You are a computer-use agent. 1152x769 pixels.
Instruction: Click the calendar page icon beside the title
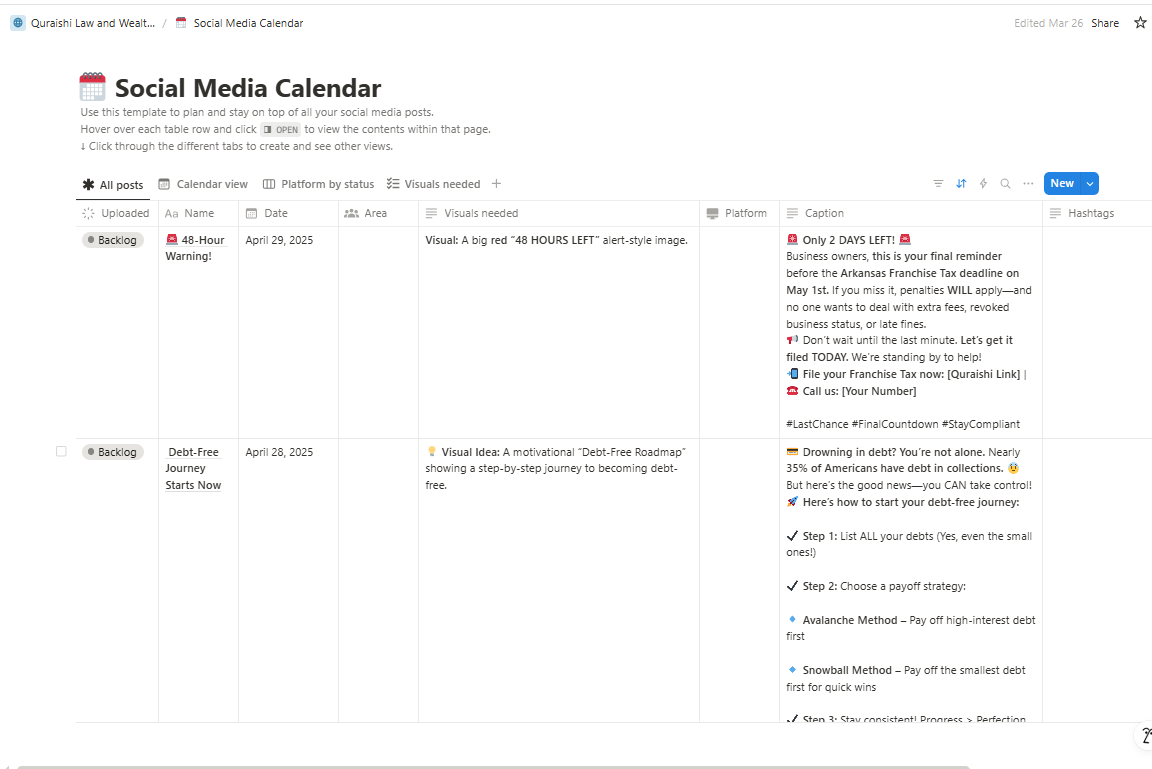(x=93, y=87)
